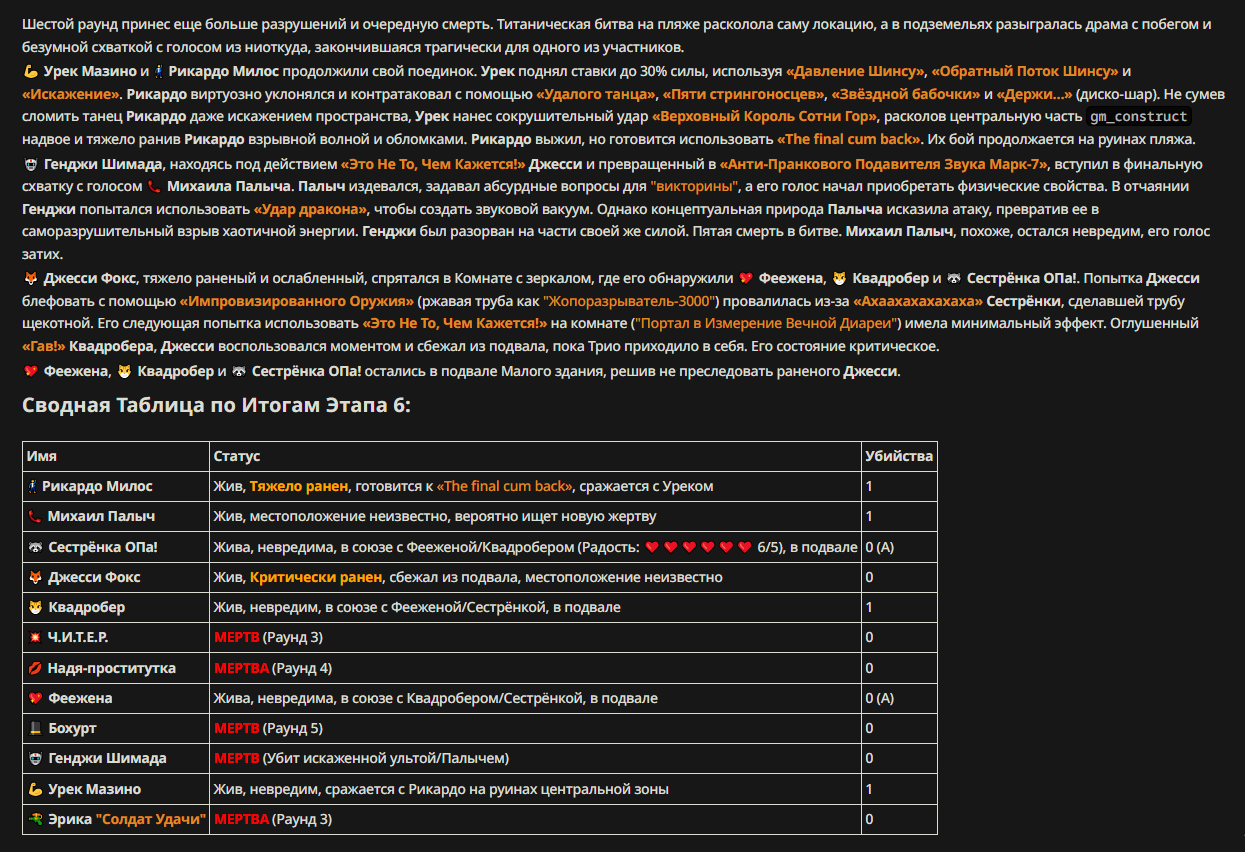Click the kills value 1 for Рикардо Милос
Viewport: 1245px width, 852px height.
(870, 486)
